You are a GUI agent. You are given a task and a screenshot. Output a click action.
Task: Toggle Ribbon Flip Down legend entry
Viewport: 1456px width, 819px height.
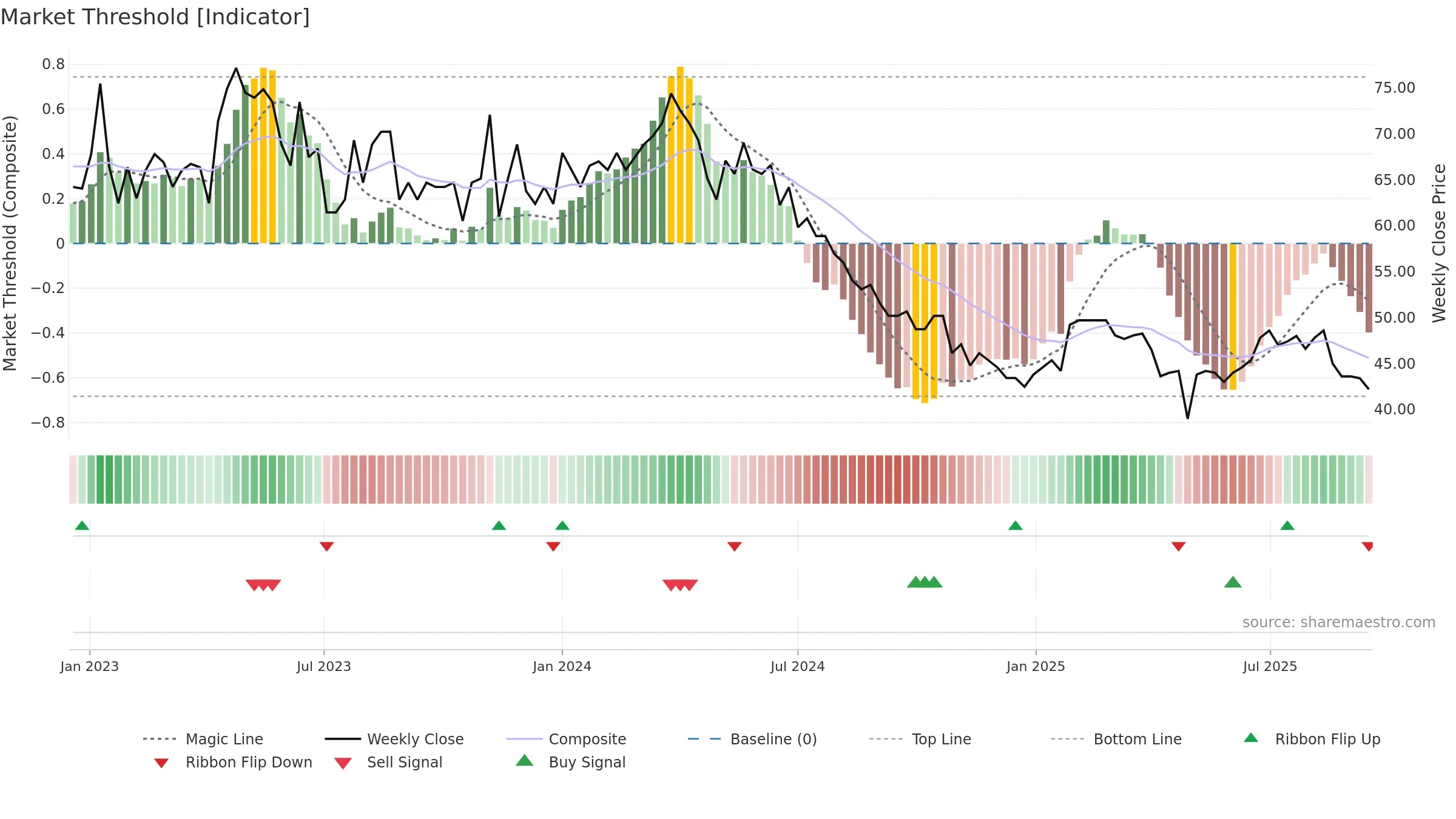[232, 762]
